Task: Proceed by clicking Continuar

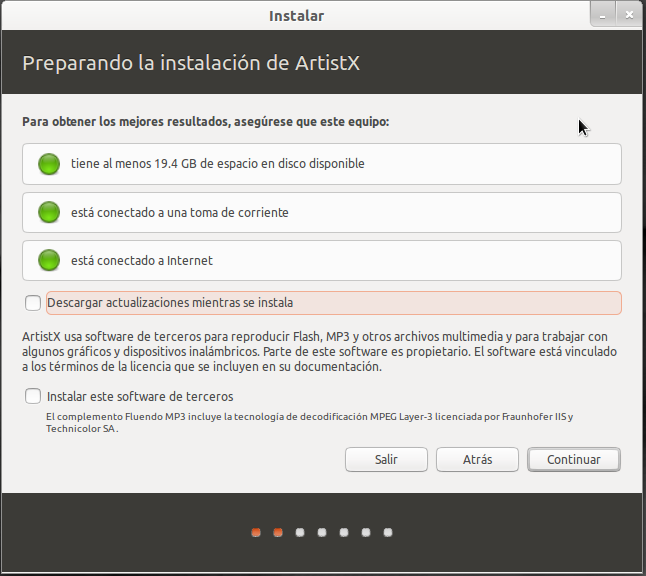Action: tap(573, 459)
